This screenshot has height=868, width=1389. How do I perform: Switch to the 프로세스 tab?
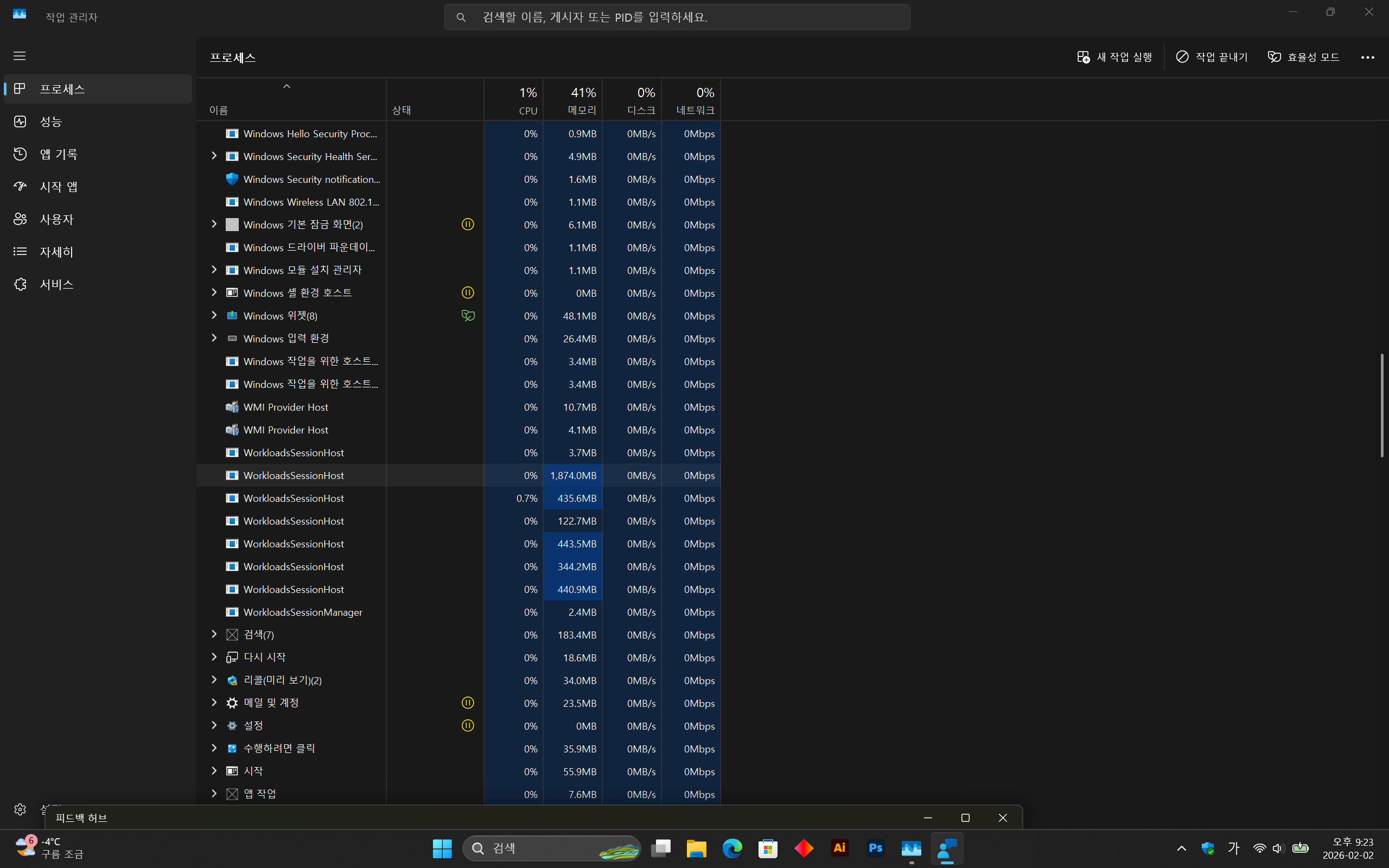98,89
